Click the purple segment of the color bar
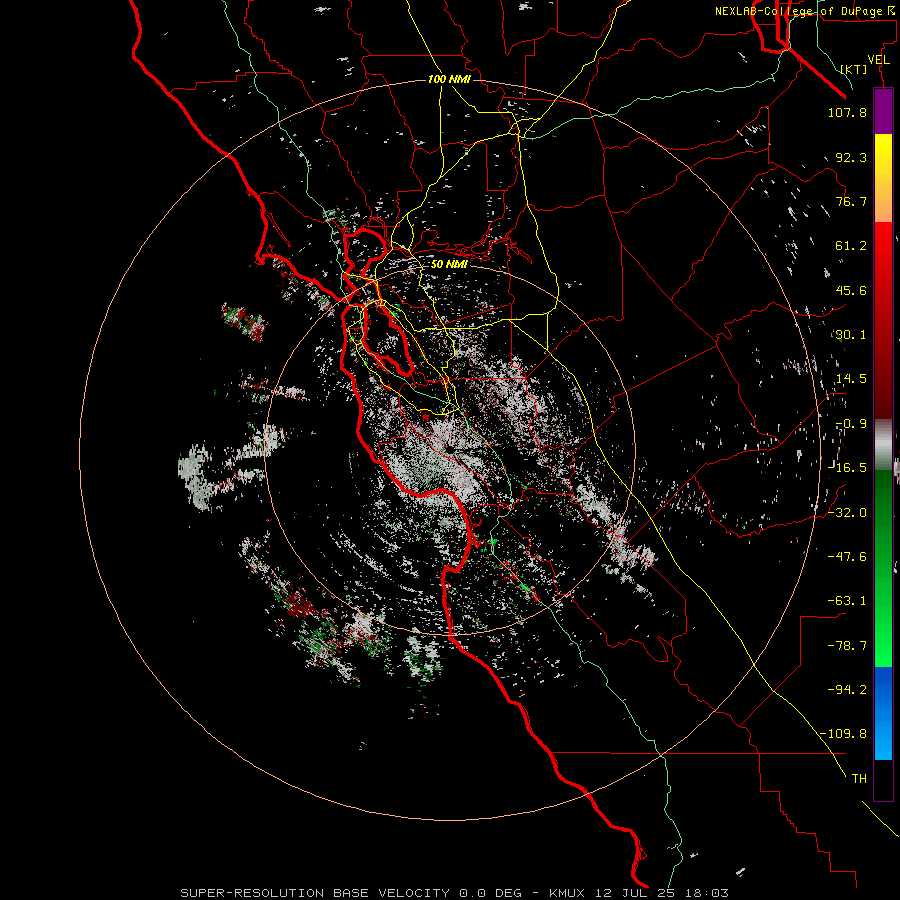Image resolution: width=900 pixels, height=900 pixels. pos(883,112)
